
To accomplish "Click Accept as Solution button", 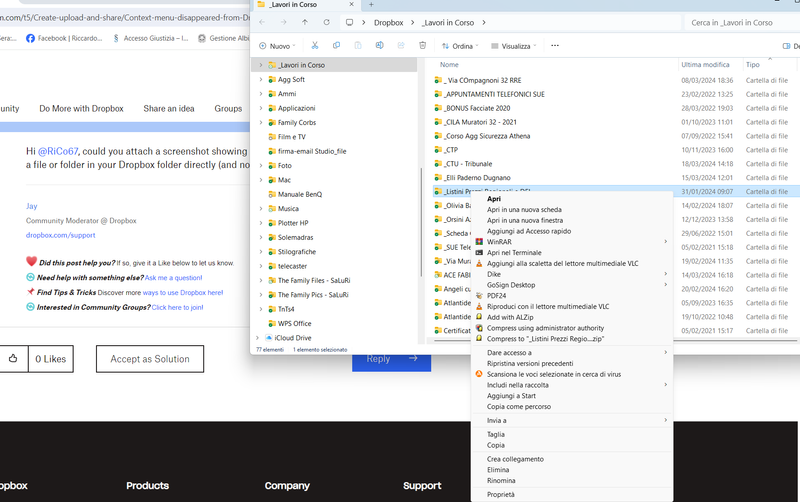I will pyautogui.click(x=150, y=359).
